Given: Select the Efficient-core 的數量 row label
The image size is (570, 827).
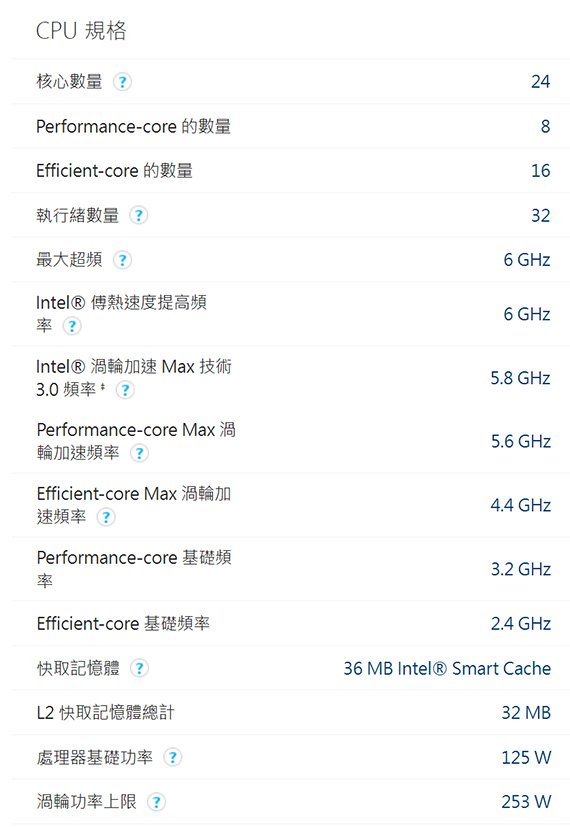Looking at the screenshot, I should 114,171.
